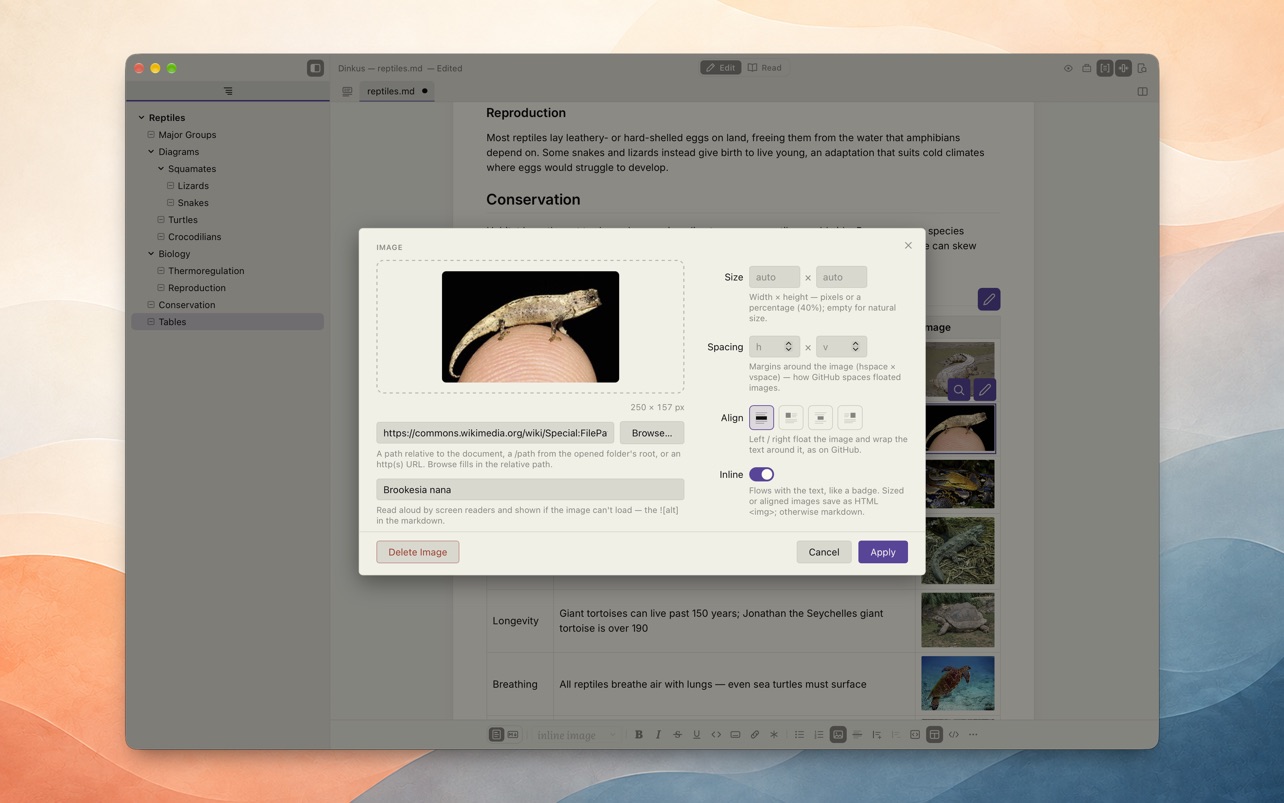Click the outline icon atop the sidebar

point(228,91)
